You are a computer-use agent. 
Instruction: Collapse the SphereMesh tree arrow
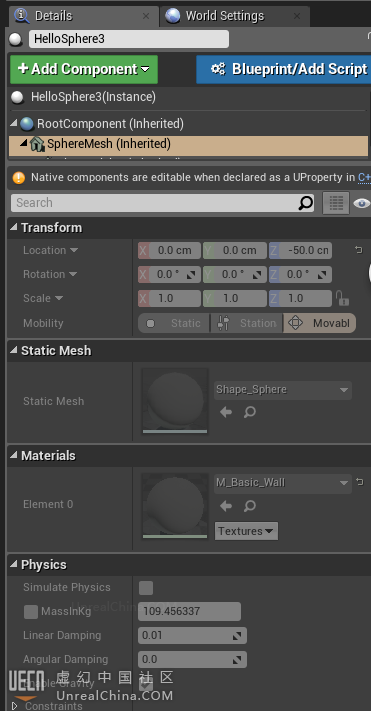[x=24, y=143]
